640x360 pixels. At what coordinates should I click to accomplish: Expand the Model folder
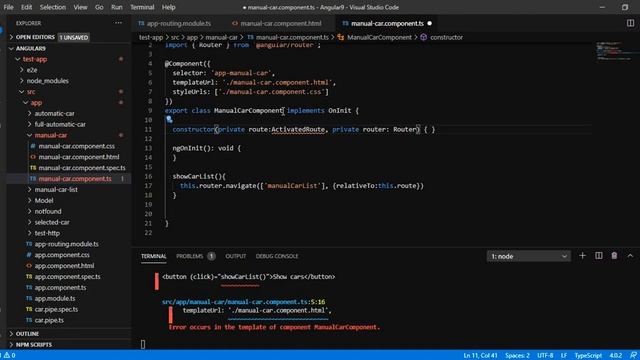[x=44, y=200]
